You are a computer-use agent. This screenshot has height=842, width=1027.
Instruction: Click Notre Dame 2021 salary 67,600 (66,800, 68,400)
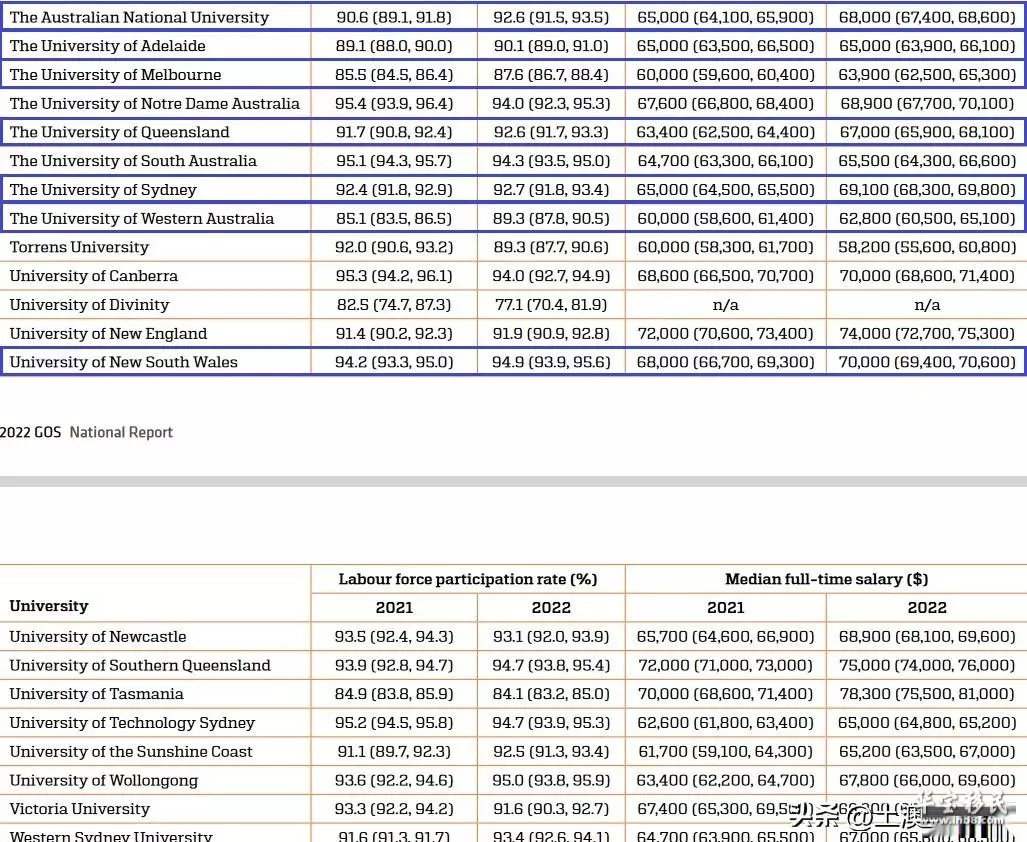(x=726, y=103)
